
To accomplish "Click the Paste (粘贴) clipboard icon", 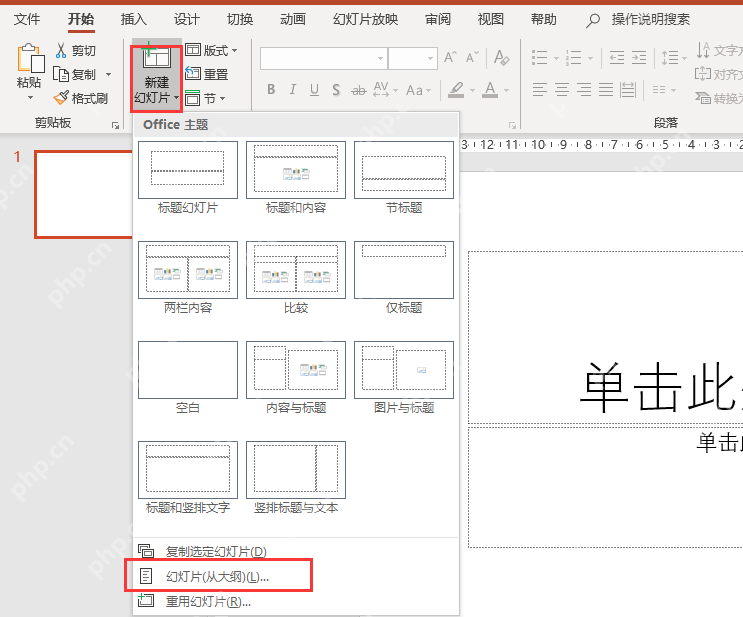I will coord(30,58).
